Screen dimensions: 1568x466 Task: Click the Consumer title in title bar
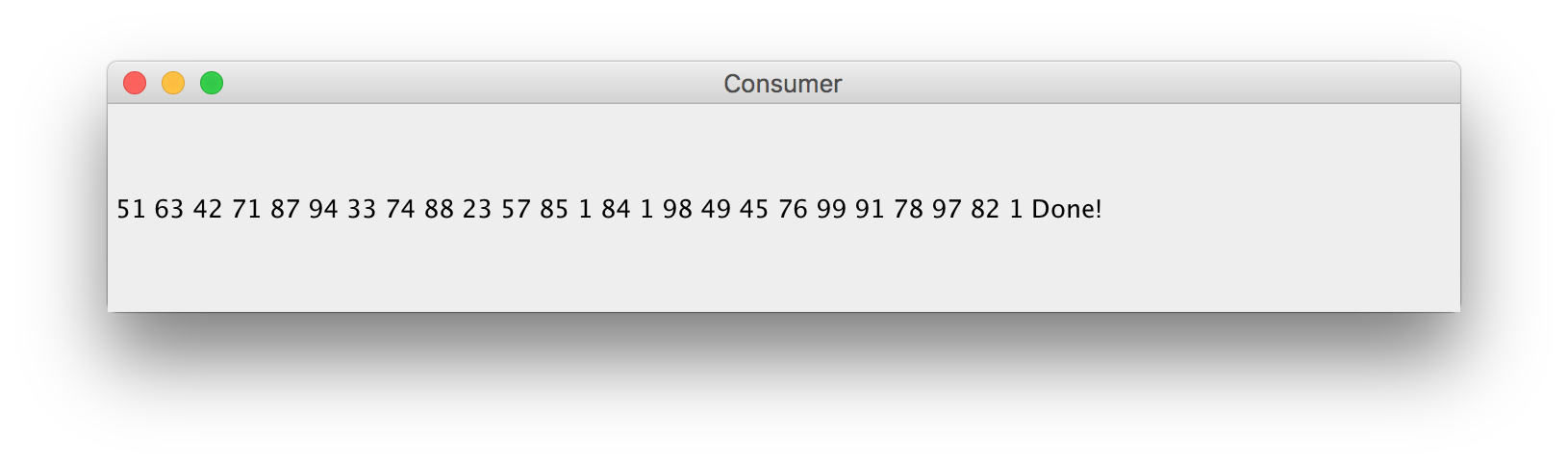pos(782,85)
